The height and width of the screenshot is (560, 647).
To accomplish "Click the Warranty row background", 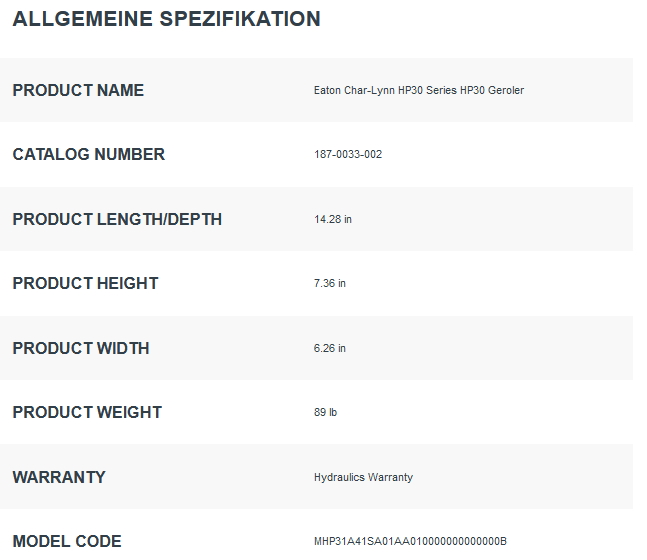I will (316, 477).
